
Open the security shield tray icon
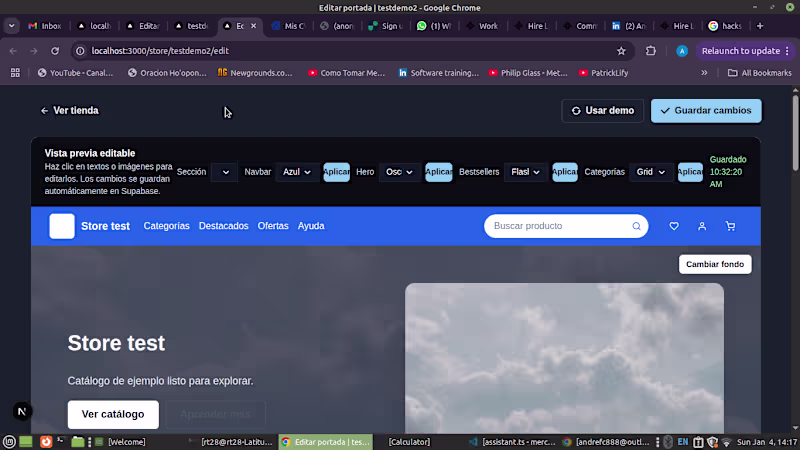712,442
